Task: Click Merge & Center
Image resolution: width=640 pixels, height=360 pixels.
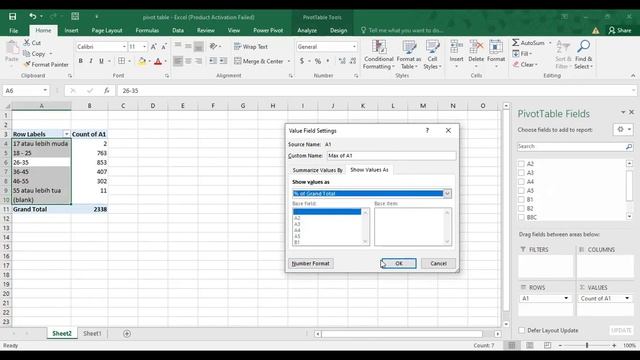Action: (x=259, y=61)
